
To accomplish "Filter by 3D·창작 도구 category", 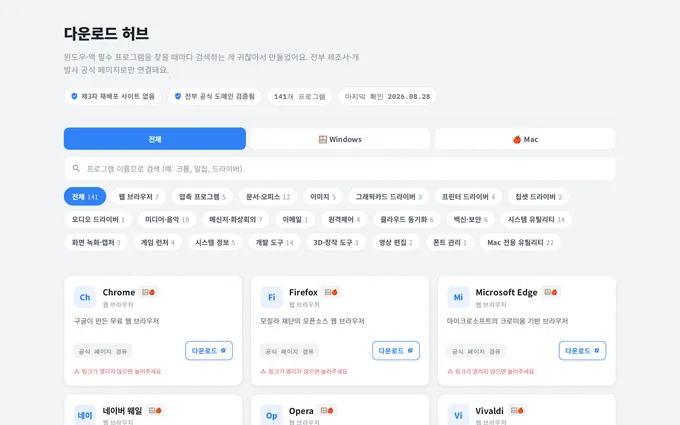I will point(336,242).
